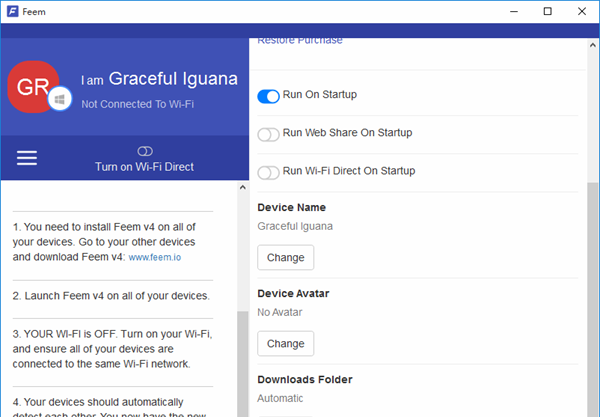Click instruction 2 'Launch Feem v4' text

pyautogui.click(x=111, y=296)
